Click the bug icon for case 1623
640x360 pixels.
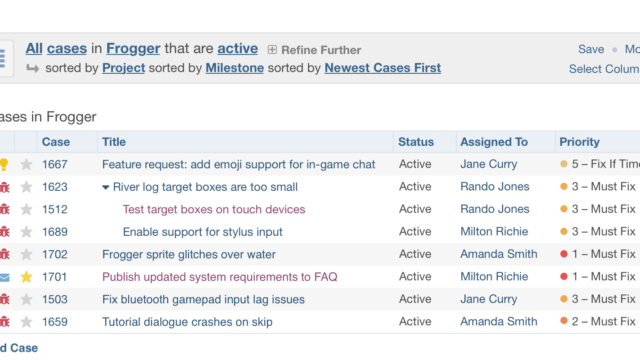[4, 187]
